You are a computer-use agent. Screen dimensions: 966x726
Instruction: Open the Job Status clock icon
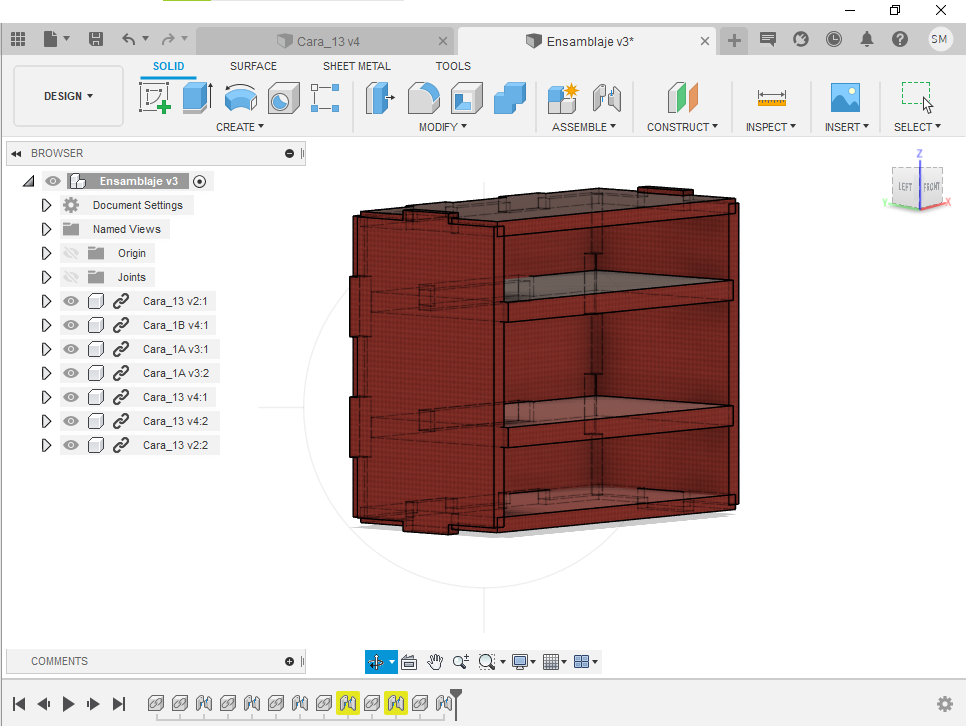tap(834, 39)
